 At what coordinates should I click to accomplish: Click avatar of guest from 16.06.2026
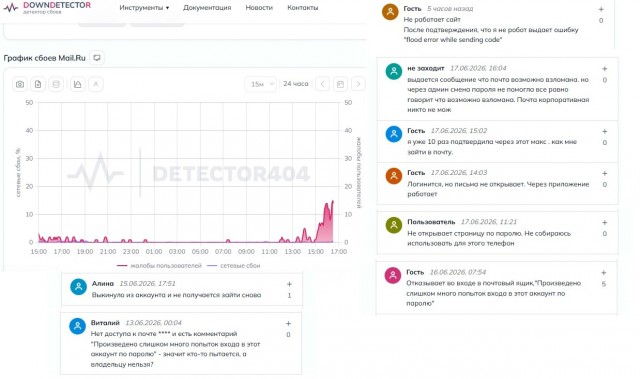(393, 275)
